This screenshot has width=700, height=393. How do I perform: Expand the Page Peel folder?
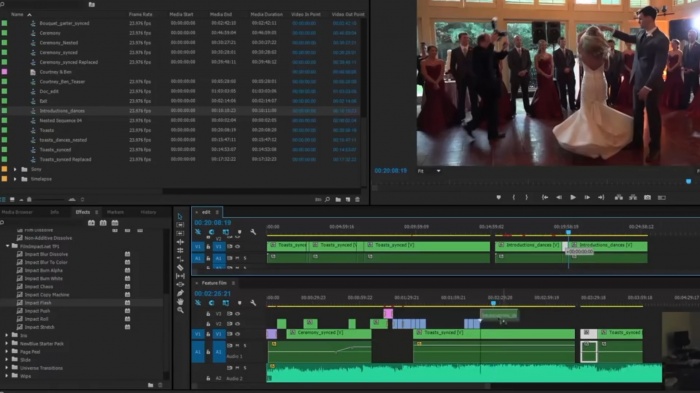(x=7, y=351)
